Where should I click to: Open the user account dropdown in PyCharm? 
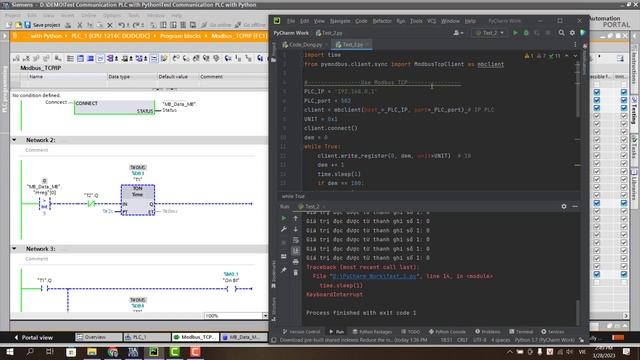(x=458, y=33)
